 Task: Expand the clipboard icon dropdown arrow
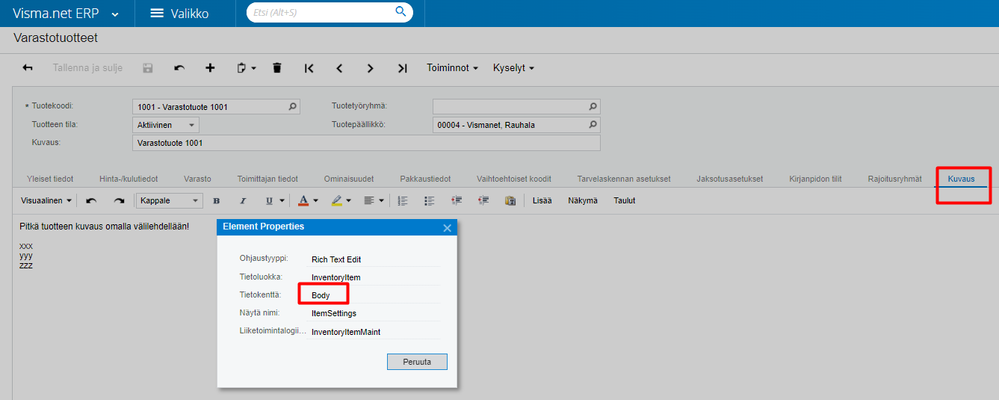click(x=253, y=69)
